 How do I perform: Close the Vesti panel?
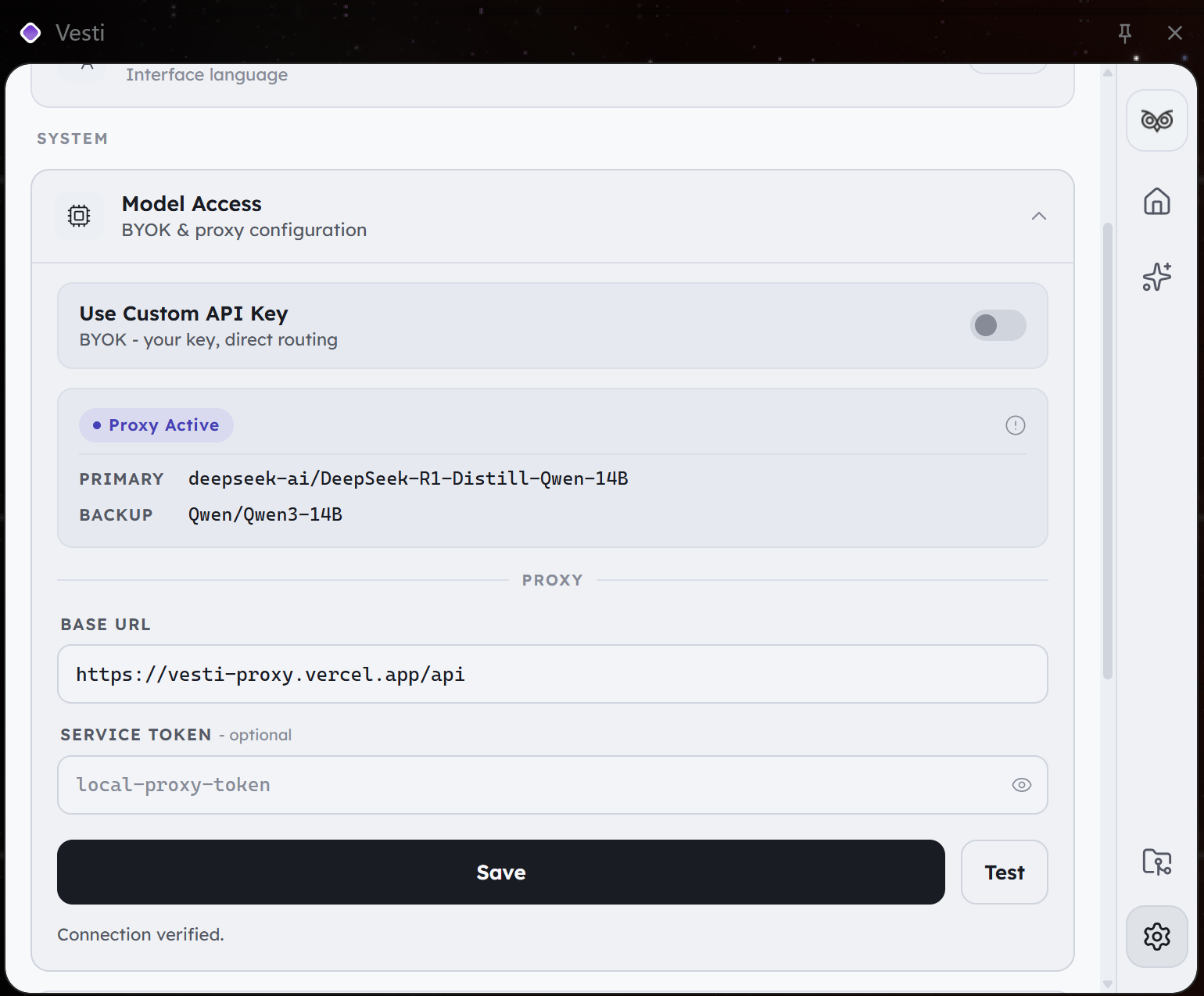(x=1175, y=33)
